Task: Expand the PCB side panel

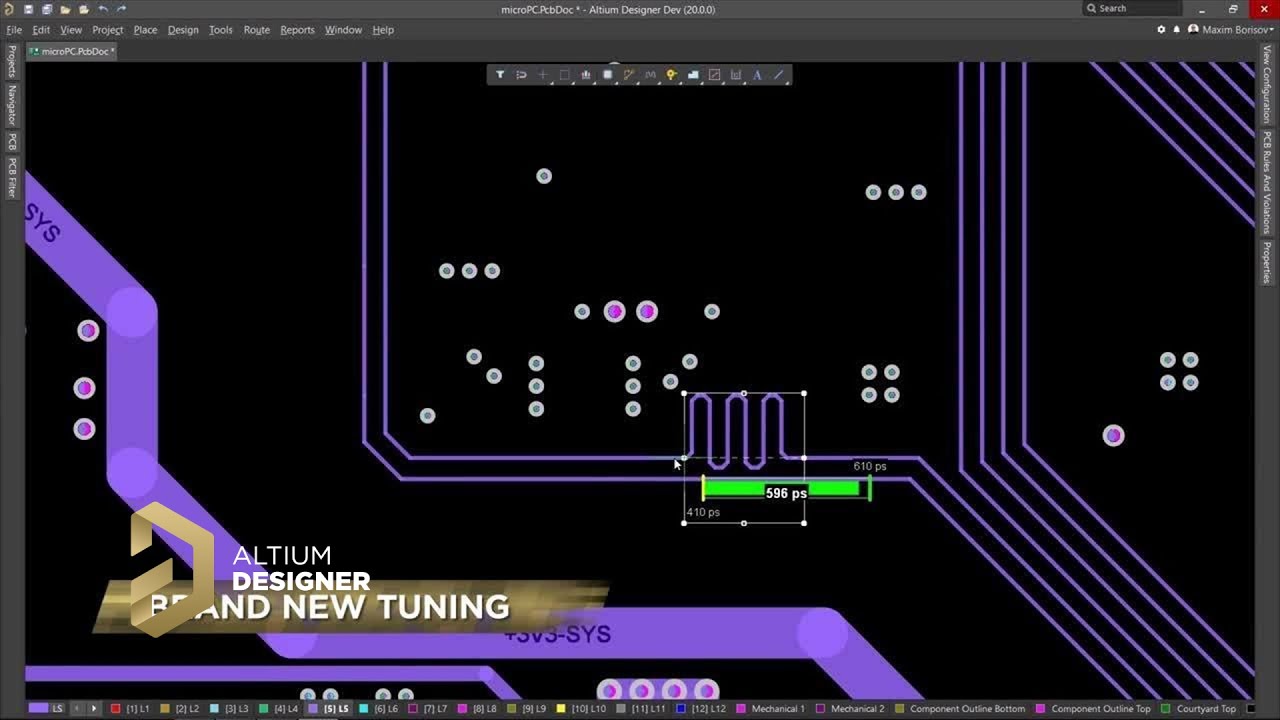Action: pos(12,141)
